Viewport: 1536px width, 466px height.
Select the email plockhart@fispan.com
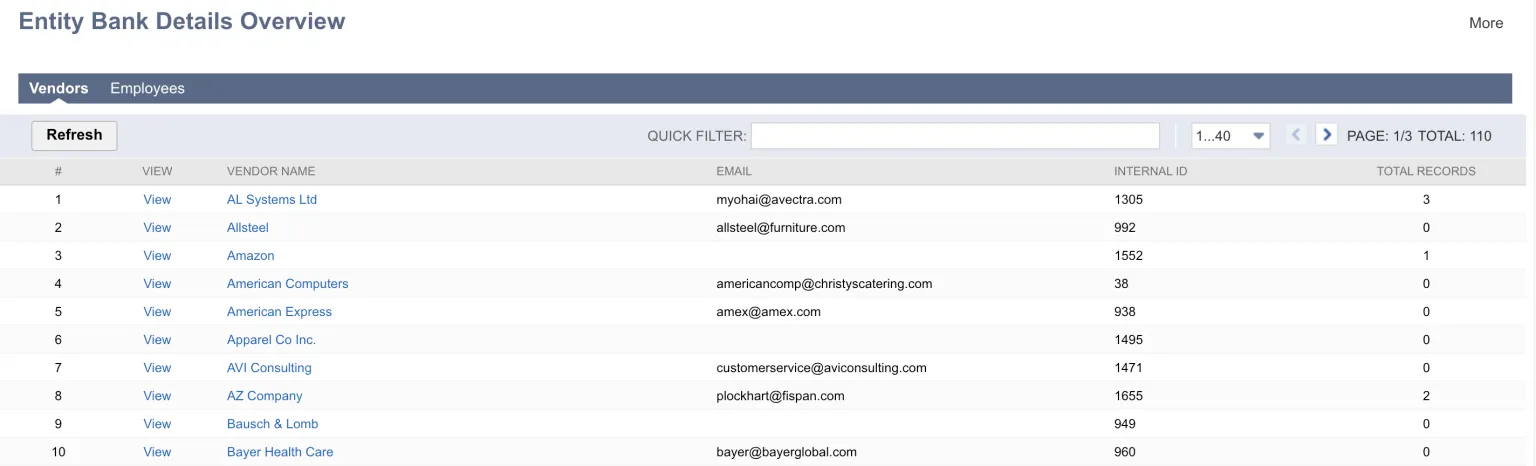780,396
